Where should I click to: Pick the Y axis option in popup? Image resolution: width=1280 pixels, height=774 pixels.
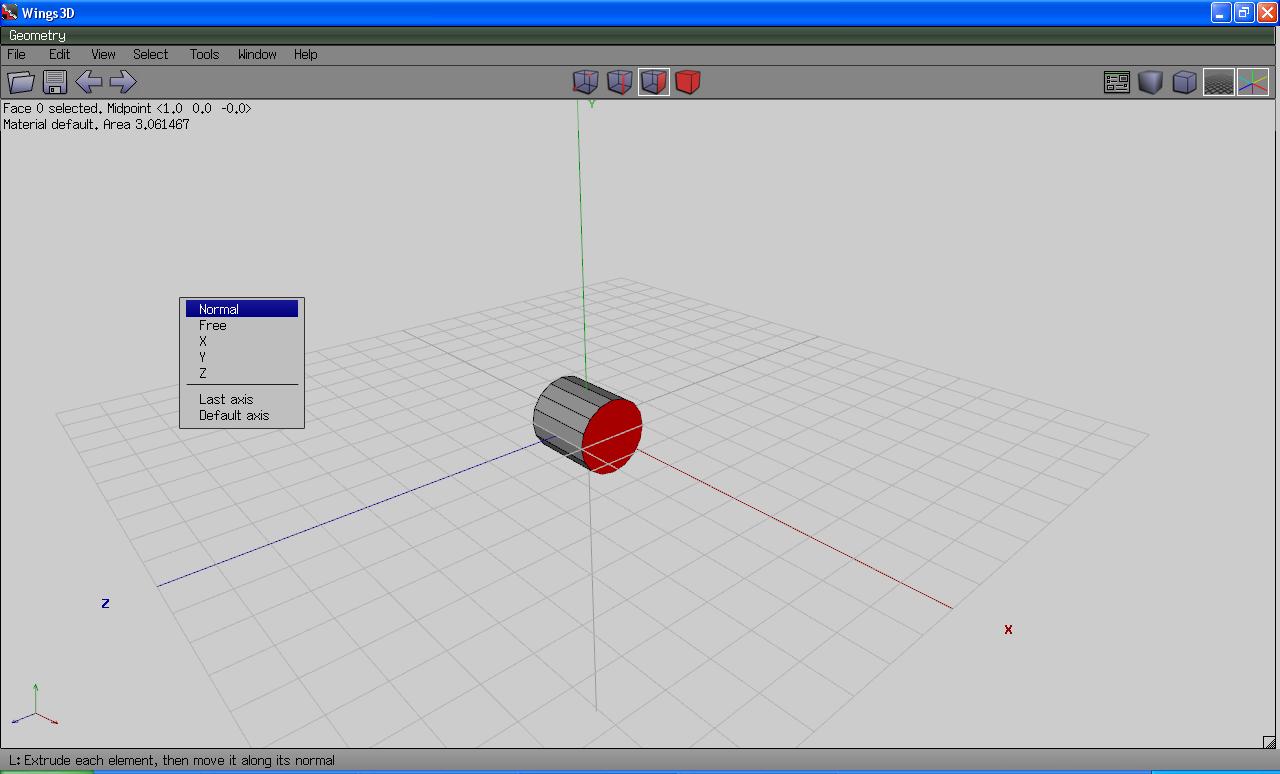(242, 357)
